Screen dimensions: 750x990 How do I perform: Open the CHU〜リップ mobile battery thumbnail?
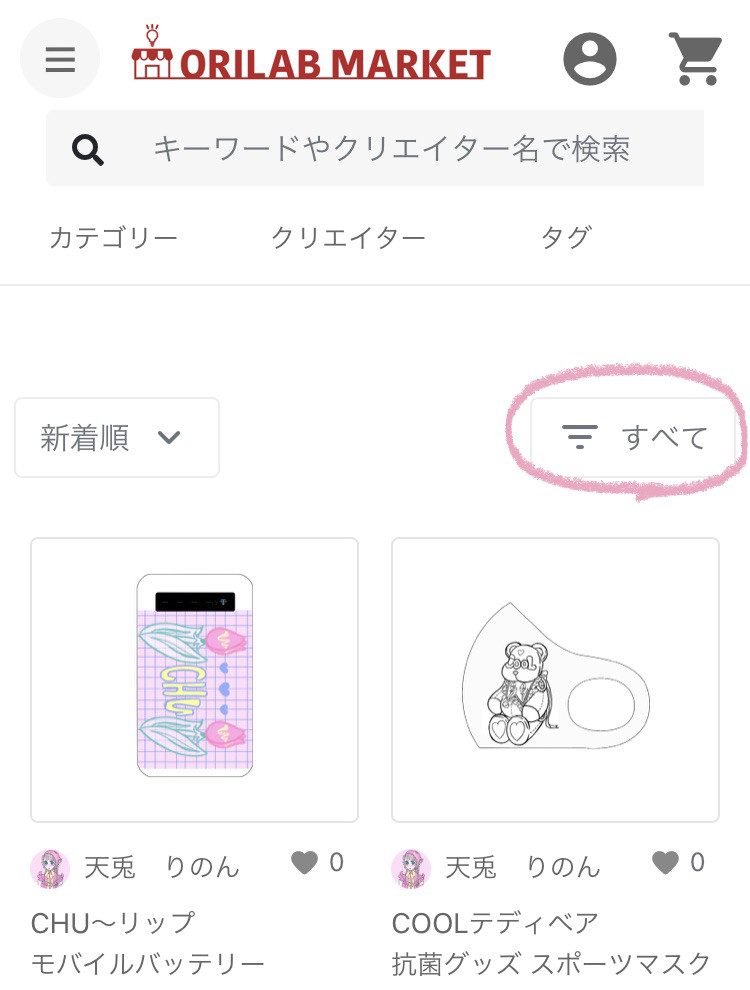(194, 680)
